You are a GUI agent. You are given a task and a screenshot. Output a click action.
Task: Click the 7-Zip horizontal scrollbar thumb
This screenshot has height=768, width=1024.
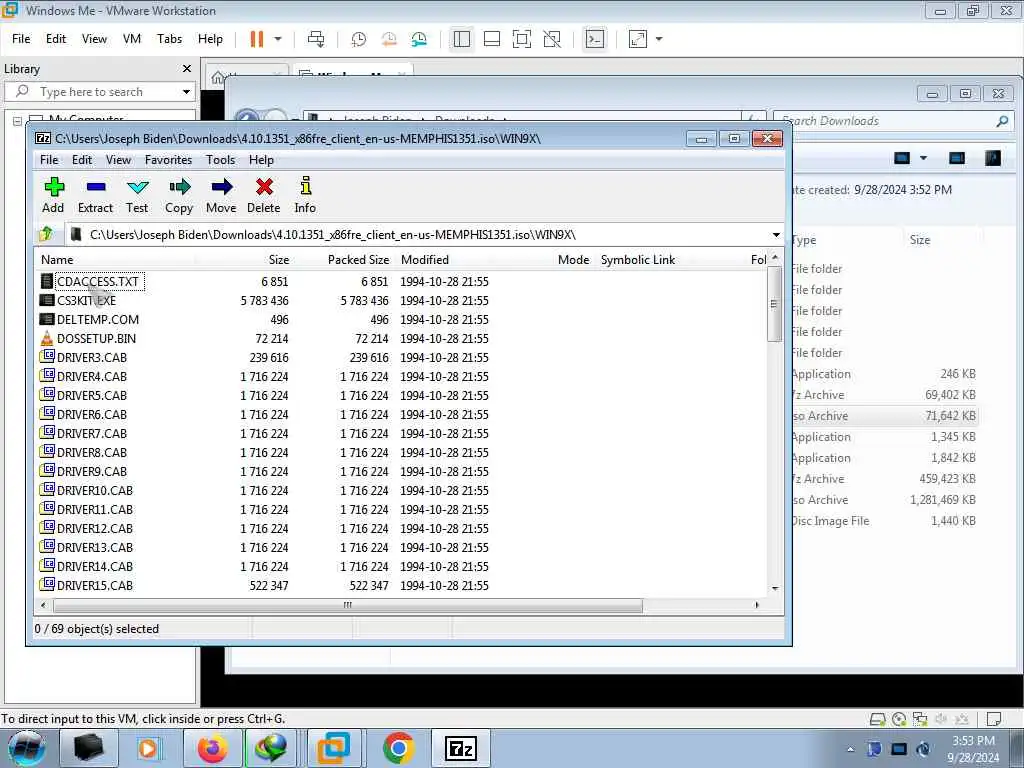click(347, 605)
